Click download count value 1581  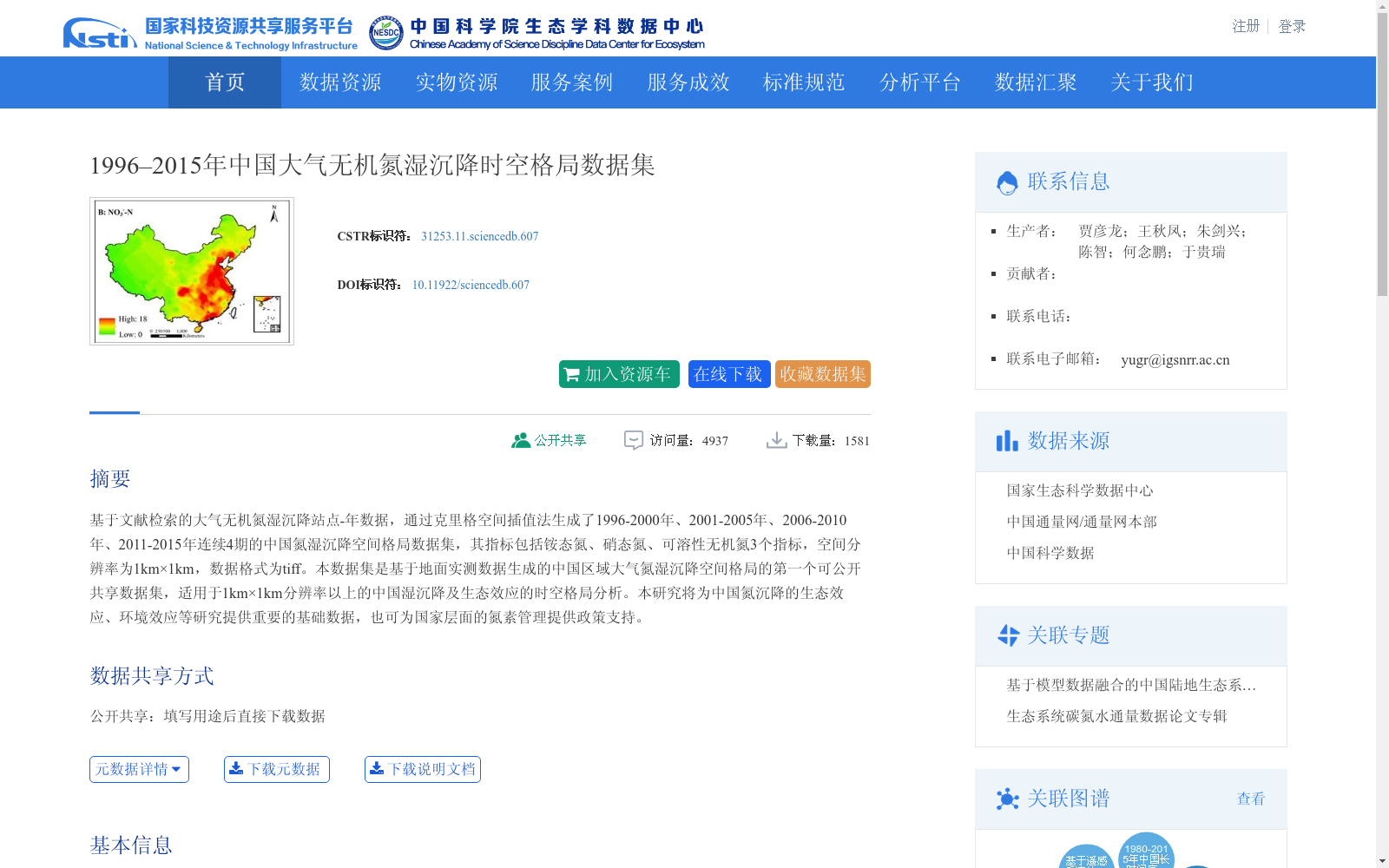(857, 441)
